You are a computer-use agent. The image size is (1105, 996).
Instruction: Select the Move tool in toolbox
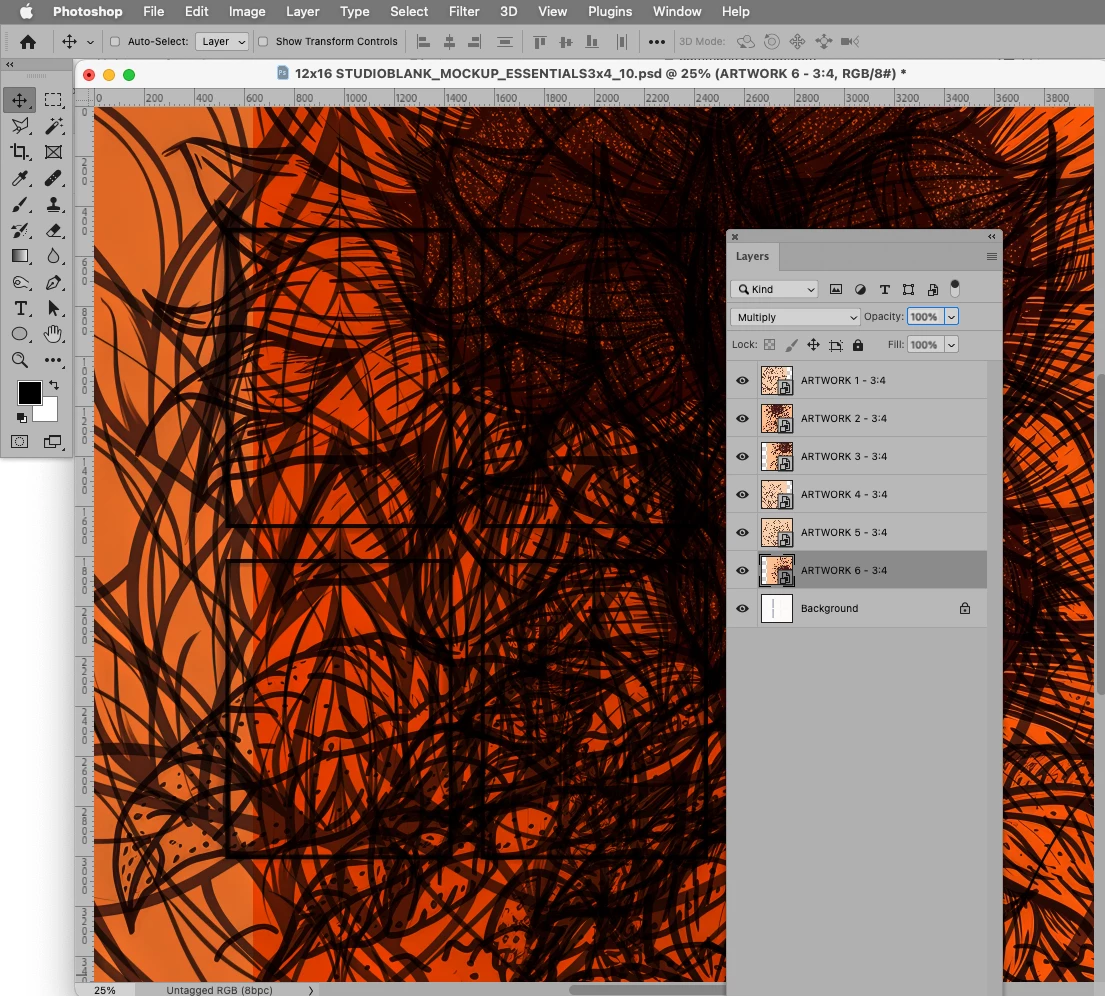tap(20, 100)
